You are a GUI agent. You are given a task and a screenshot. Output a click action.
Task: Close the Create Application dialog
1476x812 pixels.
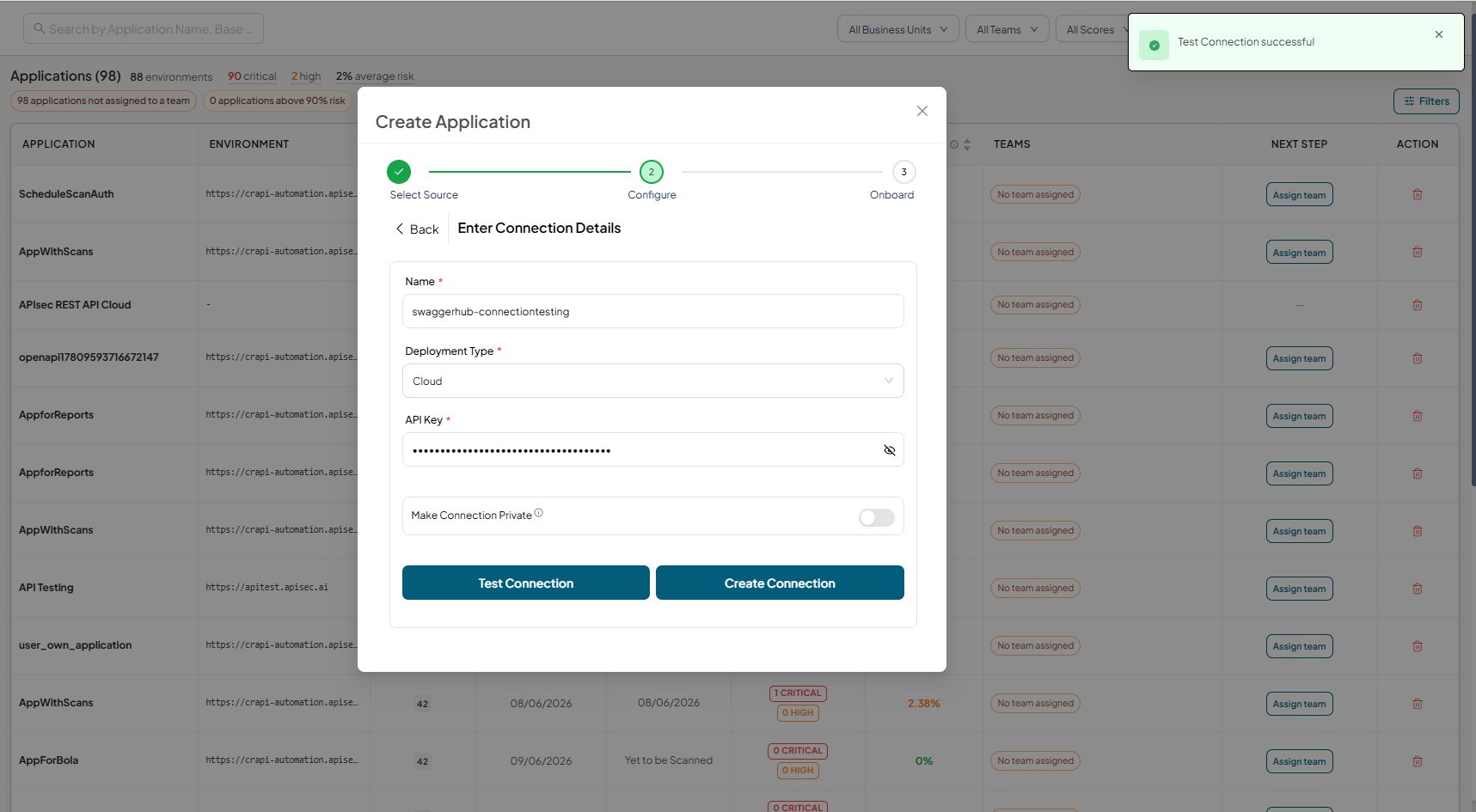922,111
